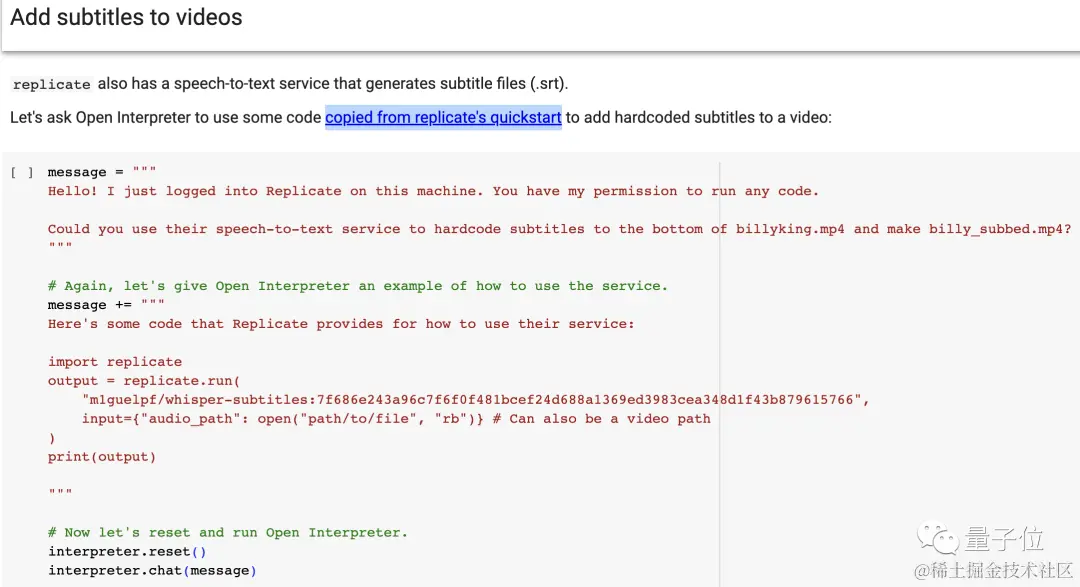
Task: Click the "Could you use their speech-to-text service" line
Action: click(559, 229)
